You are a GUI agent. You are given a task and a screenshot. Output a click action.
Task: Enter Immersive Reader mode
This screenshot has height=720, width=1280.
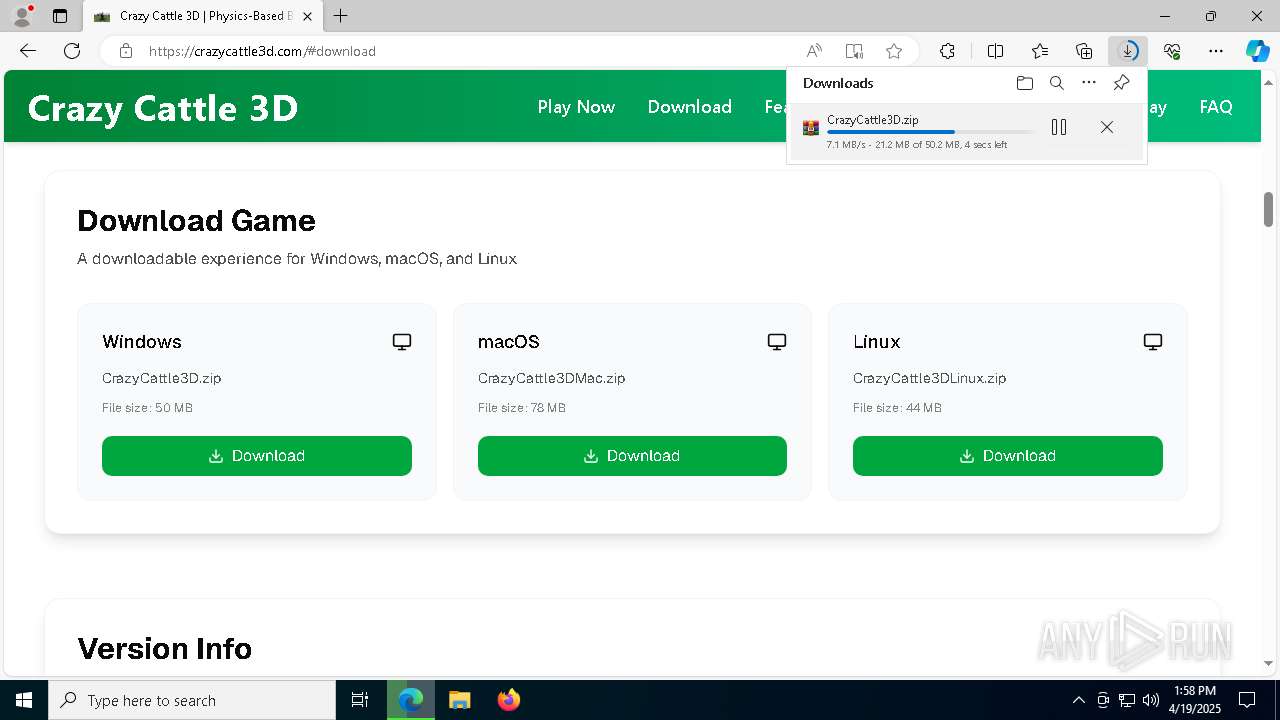(x=854, y=51)
